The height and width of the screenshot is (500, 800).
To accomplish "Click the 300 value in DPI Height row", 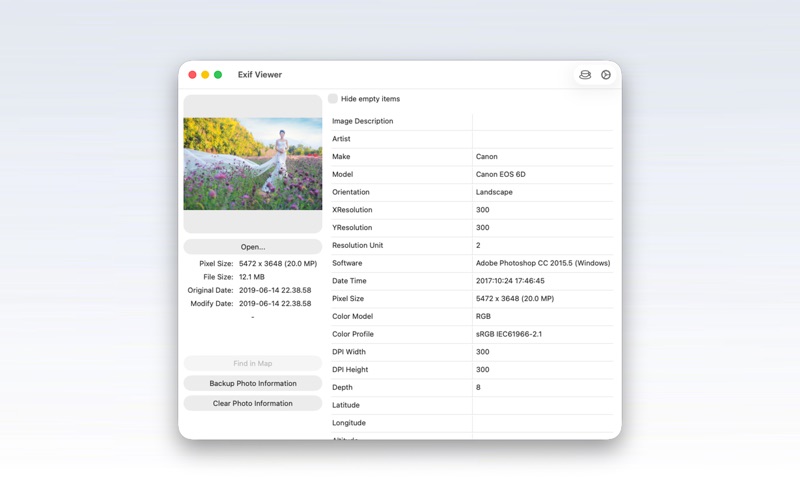I will 483,370.
